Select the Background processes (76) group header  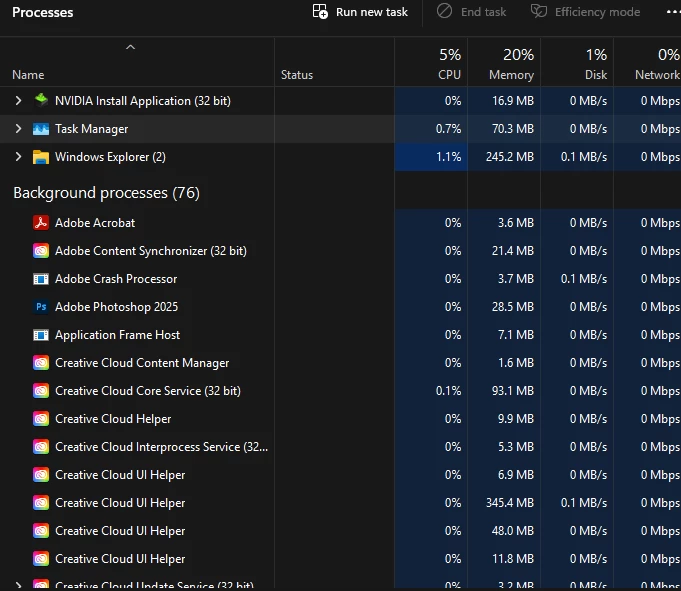tap(106, 193)
